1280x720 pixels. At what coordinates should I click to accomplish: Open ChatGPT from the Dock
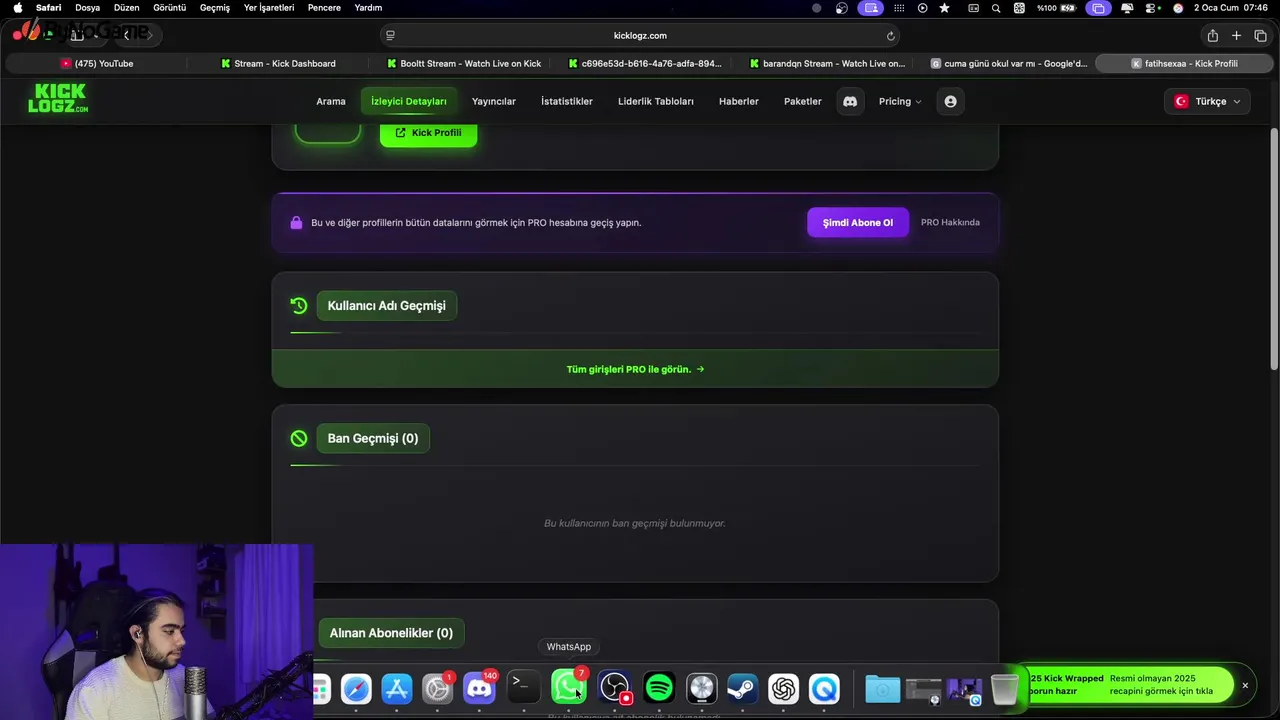(x=783, y=688)
